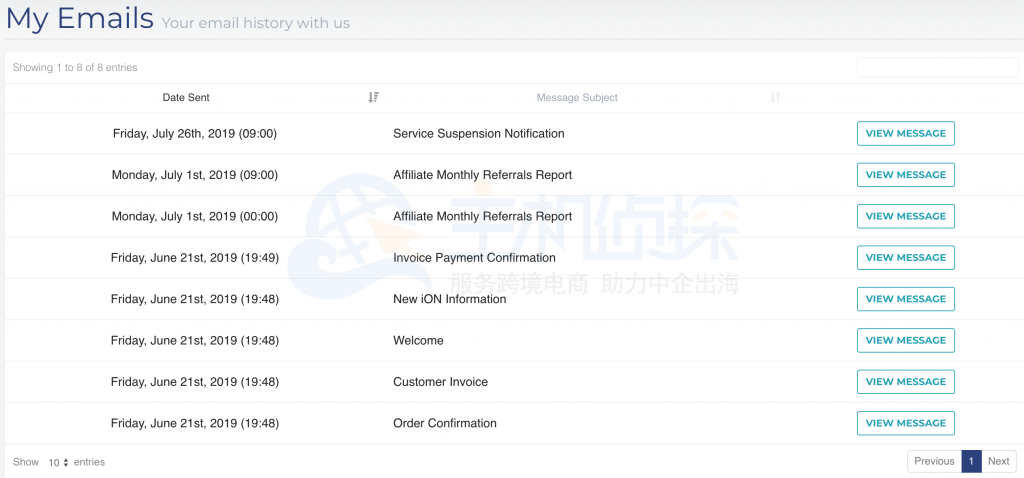
Task: Open the entries-per-page dropdown
Action: pos(58,462)
